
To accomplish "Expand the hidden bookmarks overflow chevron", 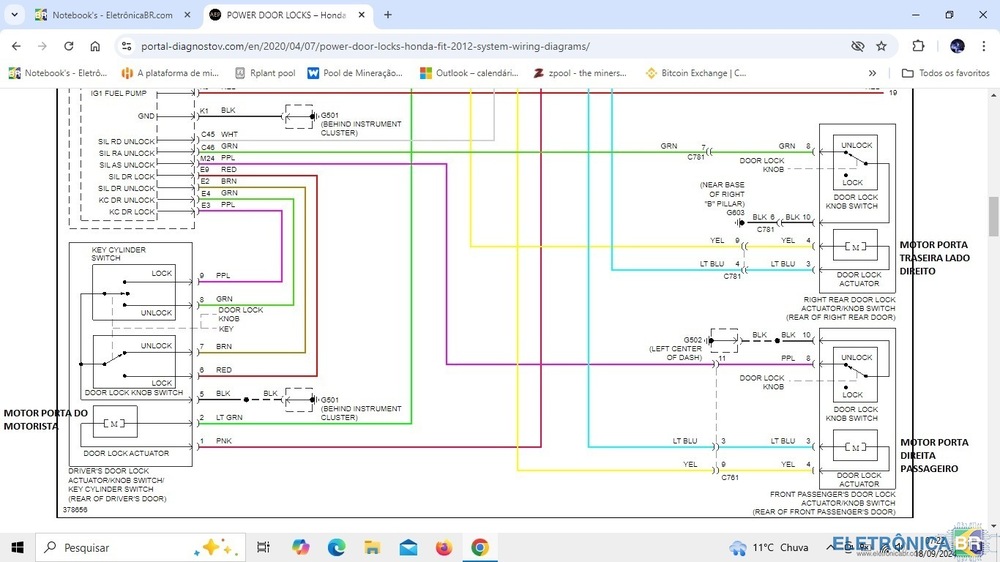I will [x=872, y=73].
